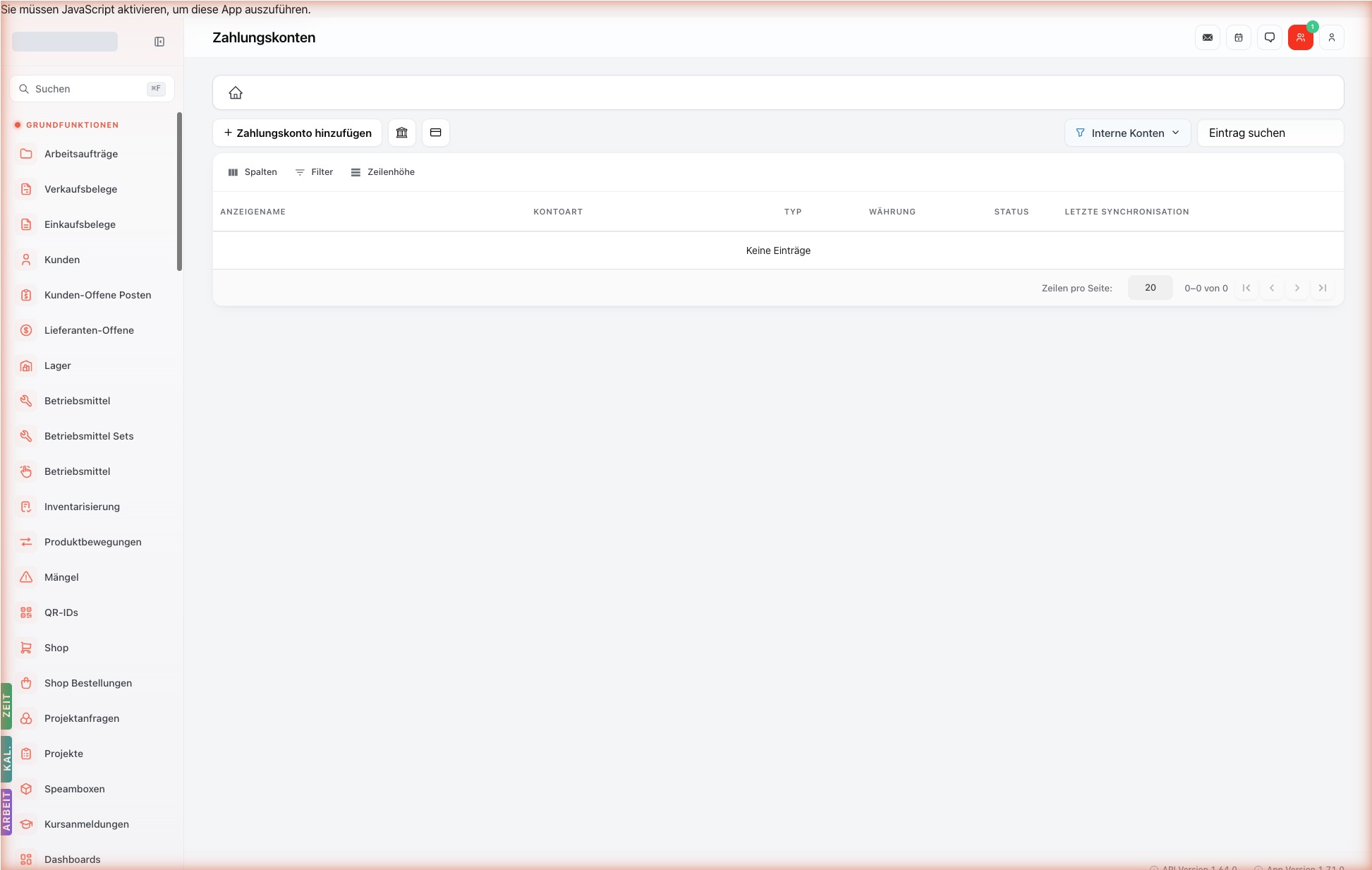Click Kunden person icon
The width and height of the screenshot is (1372, 870).
[x=26, y=260]
